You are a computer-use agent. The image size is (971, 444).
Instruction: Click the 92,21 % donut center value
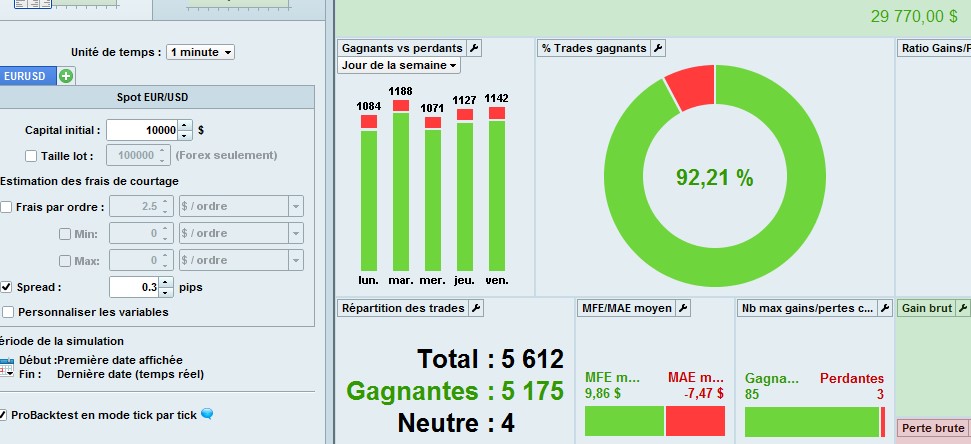click(715, 178)
